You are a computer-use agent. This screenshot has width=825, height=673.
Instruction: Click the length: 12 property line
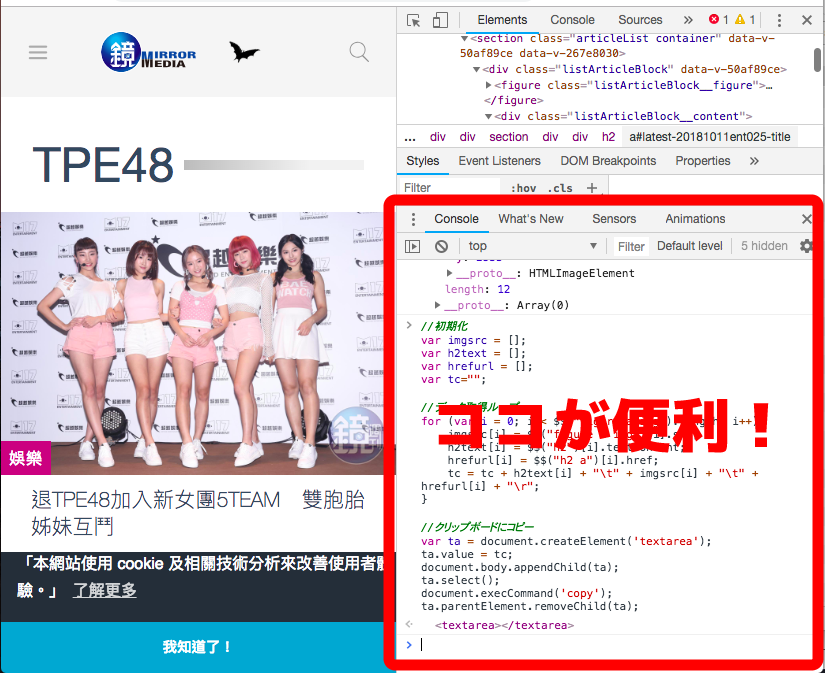[477, 289]
